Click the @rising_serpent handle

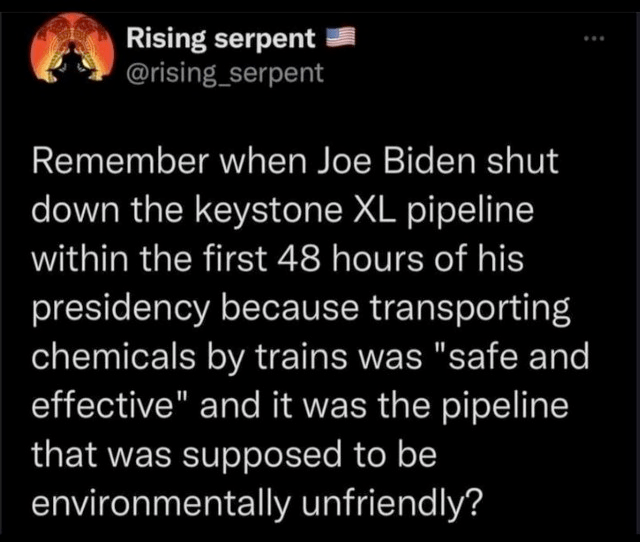(x=225, y=73)
